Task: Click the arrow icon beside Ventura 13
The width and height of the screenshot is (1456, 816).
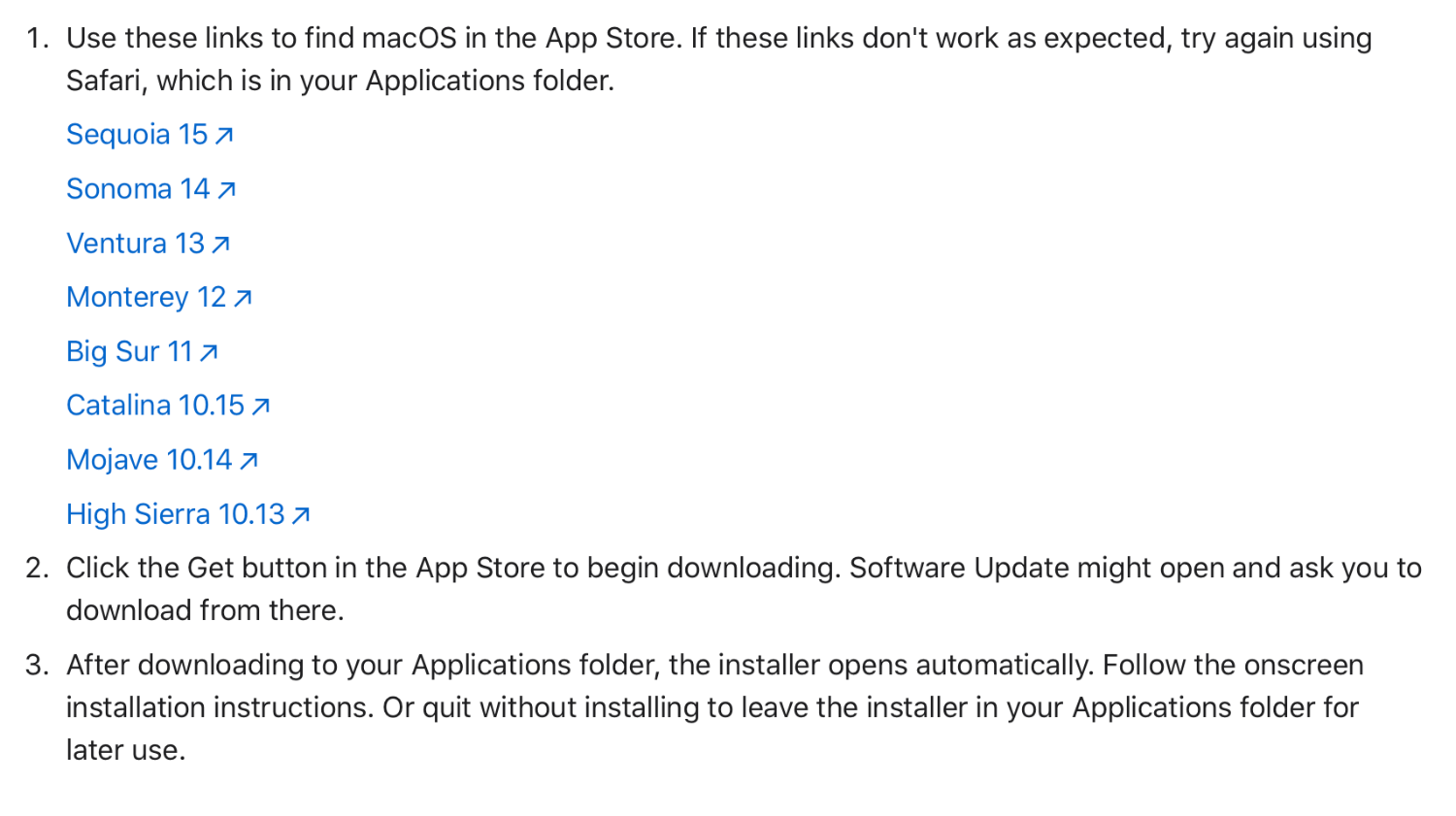Action: [x=220, y=245]
